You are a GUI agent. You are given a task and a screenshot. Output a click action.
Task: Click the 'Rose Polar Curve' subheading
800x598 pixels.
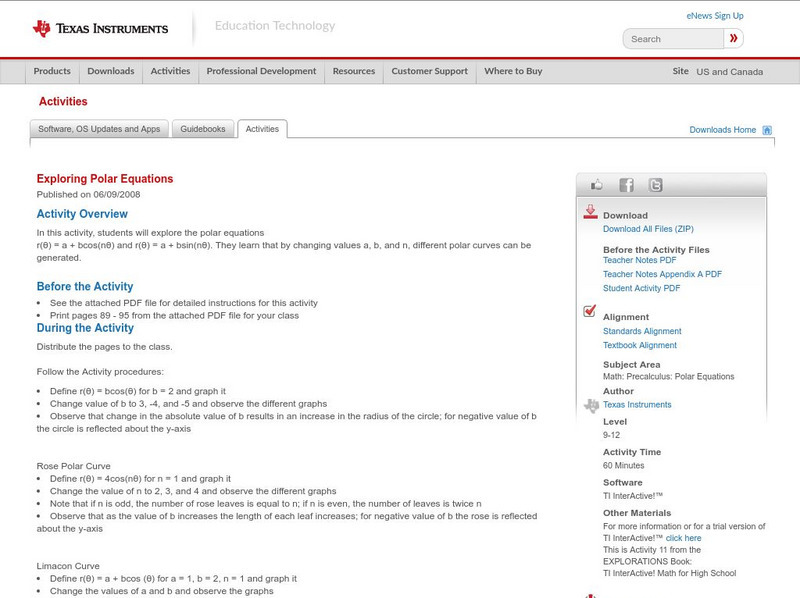point(73,466)
